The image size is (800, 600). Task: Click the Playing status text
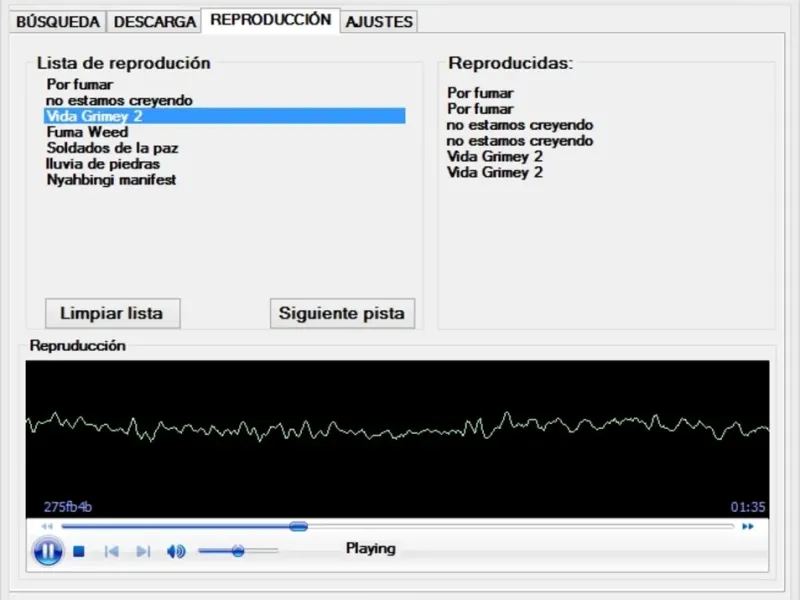pyautogui.click(x=371, y=548)
